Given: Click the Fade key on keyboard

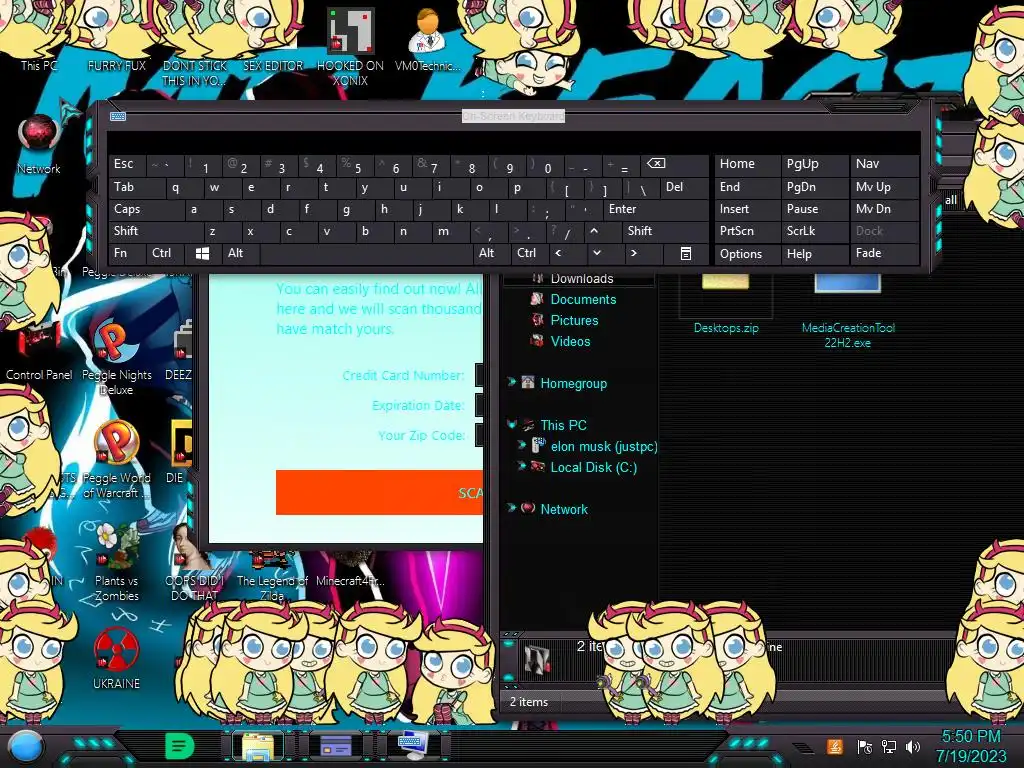Looking at the screenshot, I should point(884,253).
